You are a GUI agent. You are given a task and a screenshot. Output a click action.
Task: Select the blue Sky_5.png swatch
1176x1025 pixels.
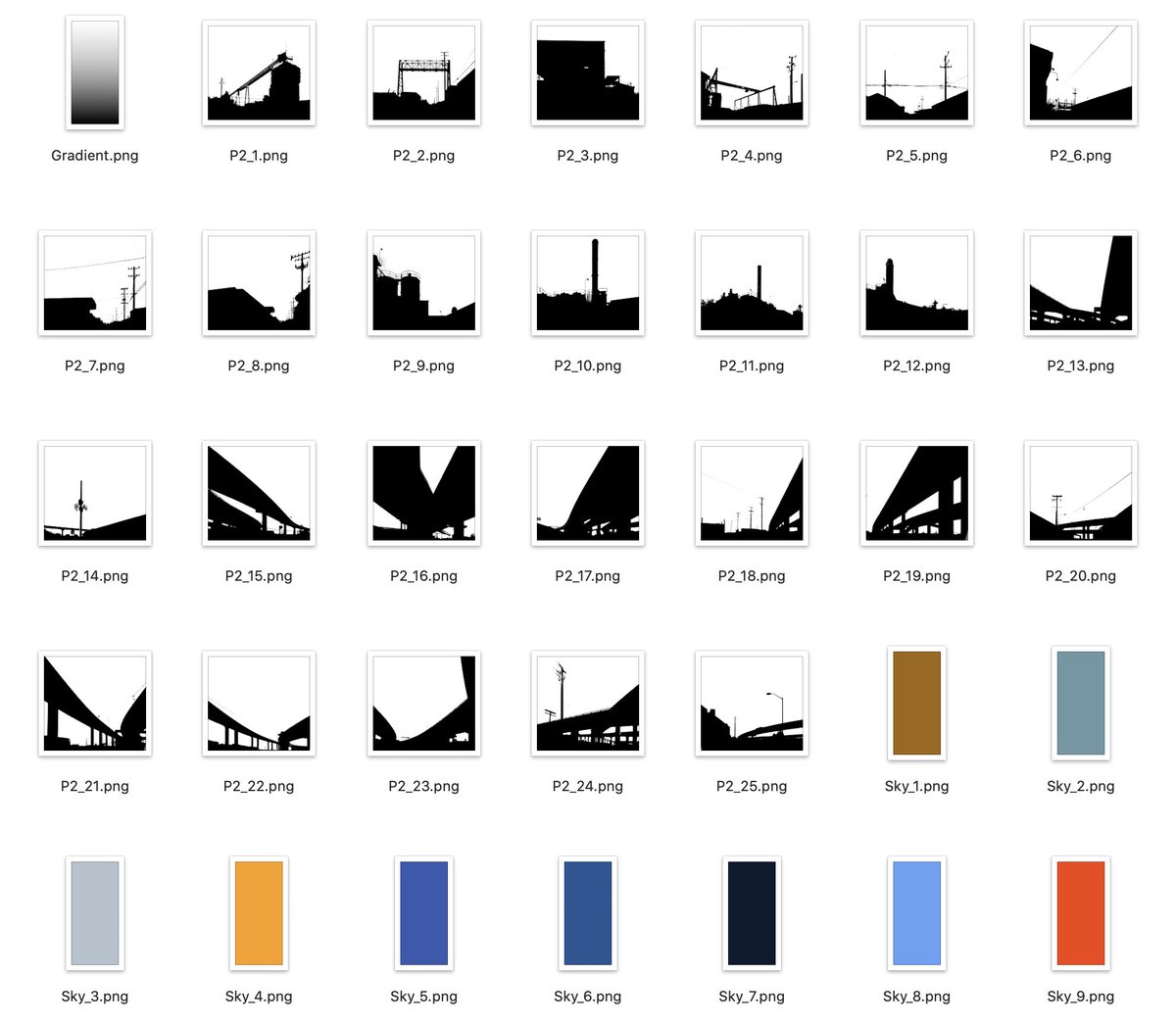(423, 913)
